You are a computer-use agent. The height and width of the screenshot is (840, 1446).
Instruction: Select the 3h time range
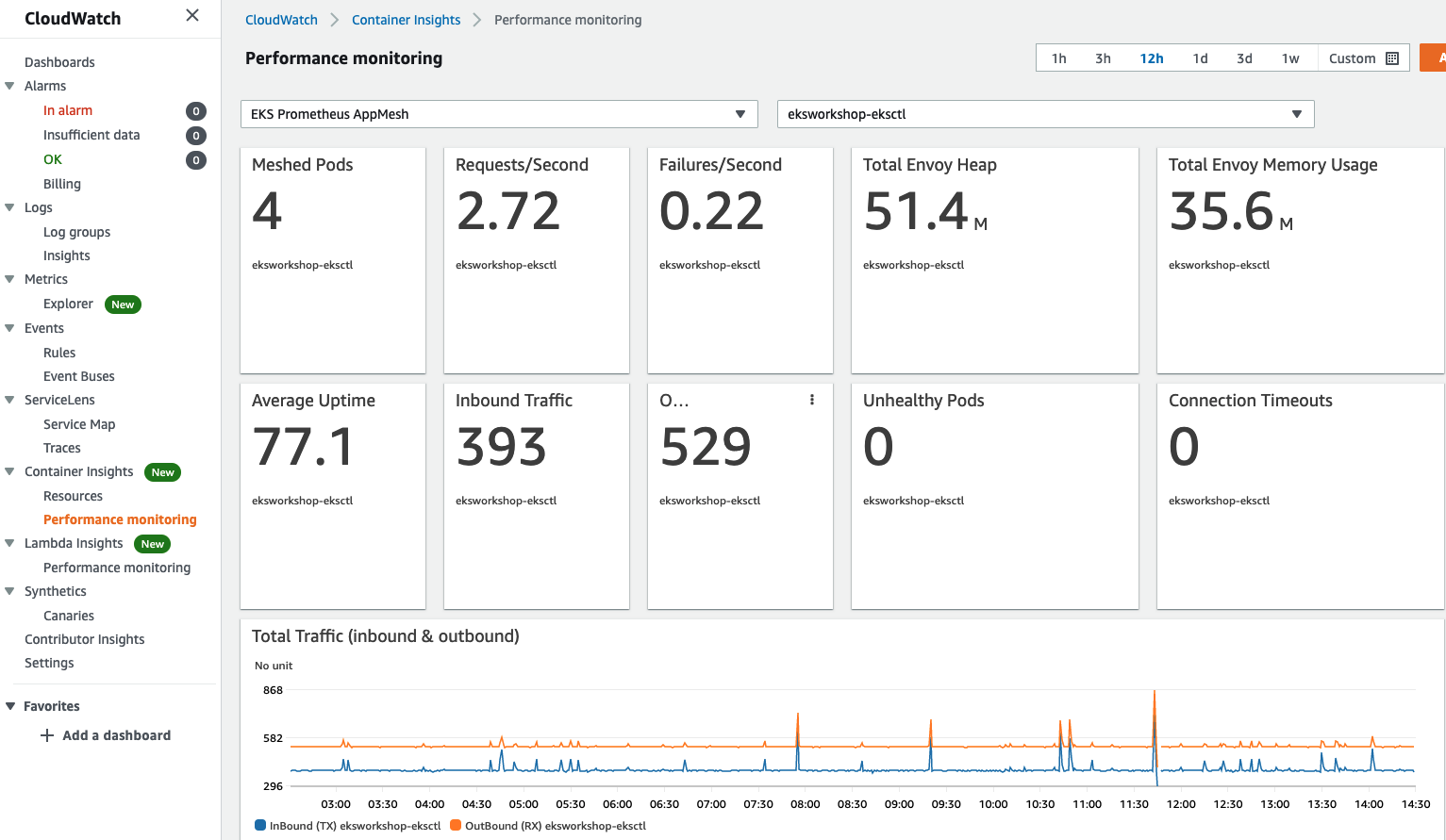tap(1103, 58)
